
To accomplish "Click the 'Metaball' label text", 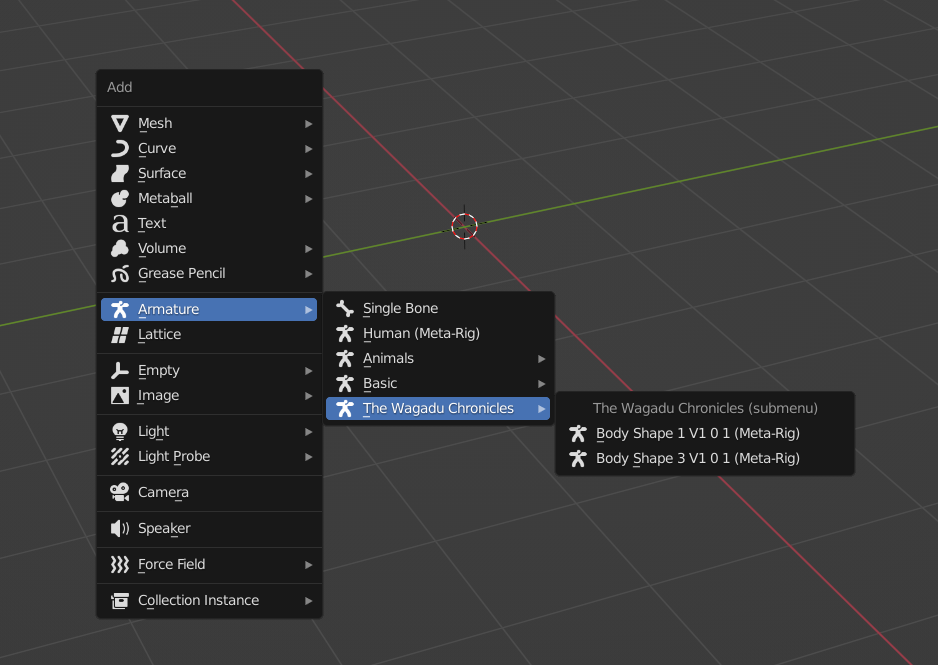I will 165,199.
